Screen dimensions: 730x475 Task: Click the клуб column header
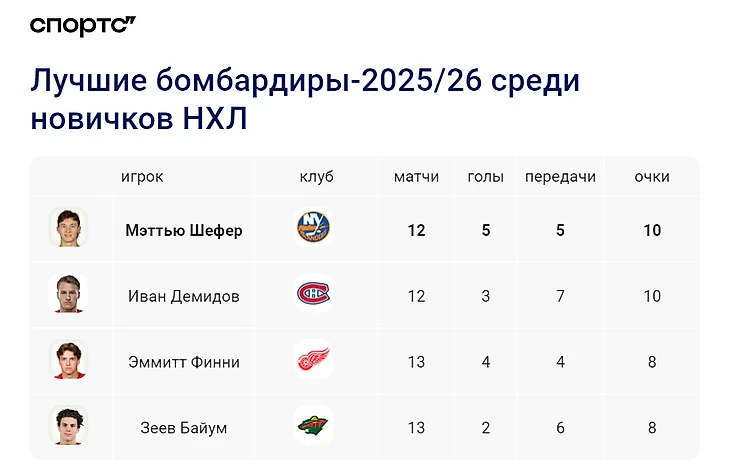pos(317,177)
